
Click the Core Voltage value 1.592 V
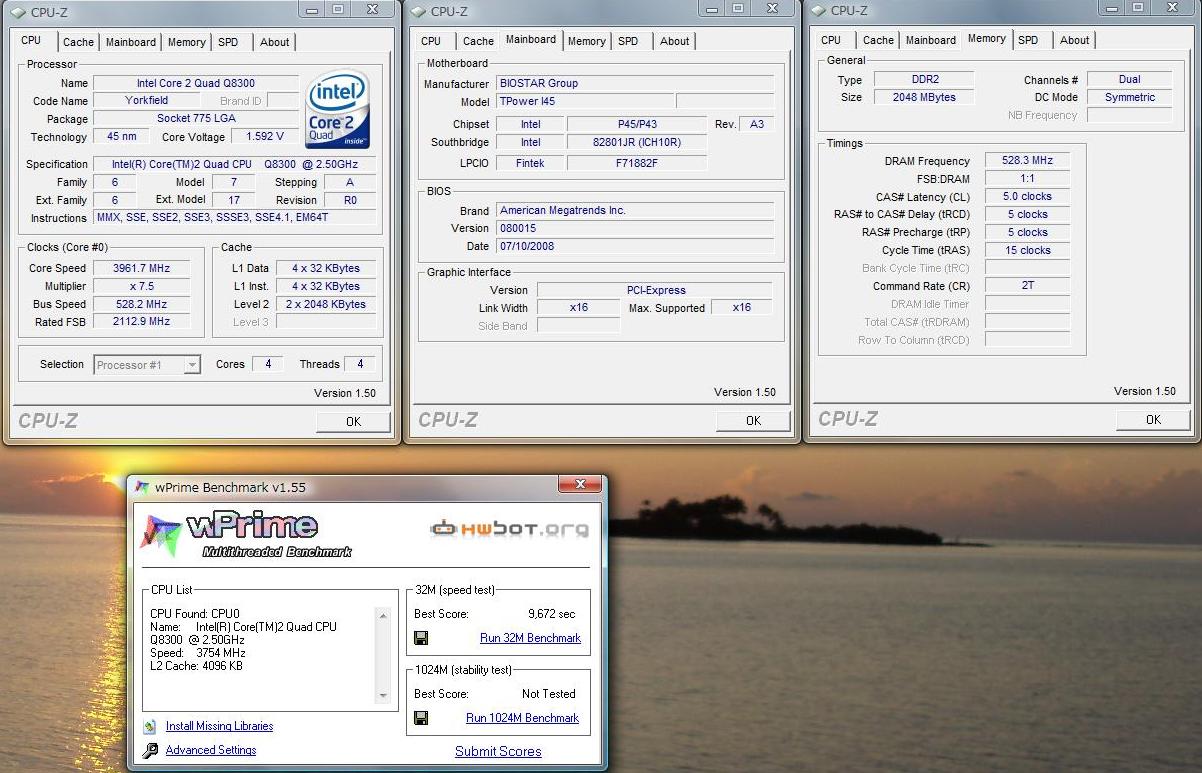[x=265, y=136]
